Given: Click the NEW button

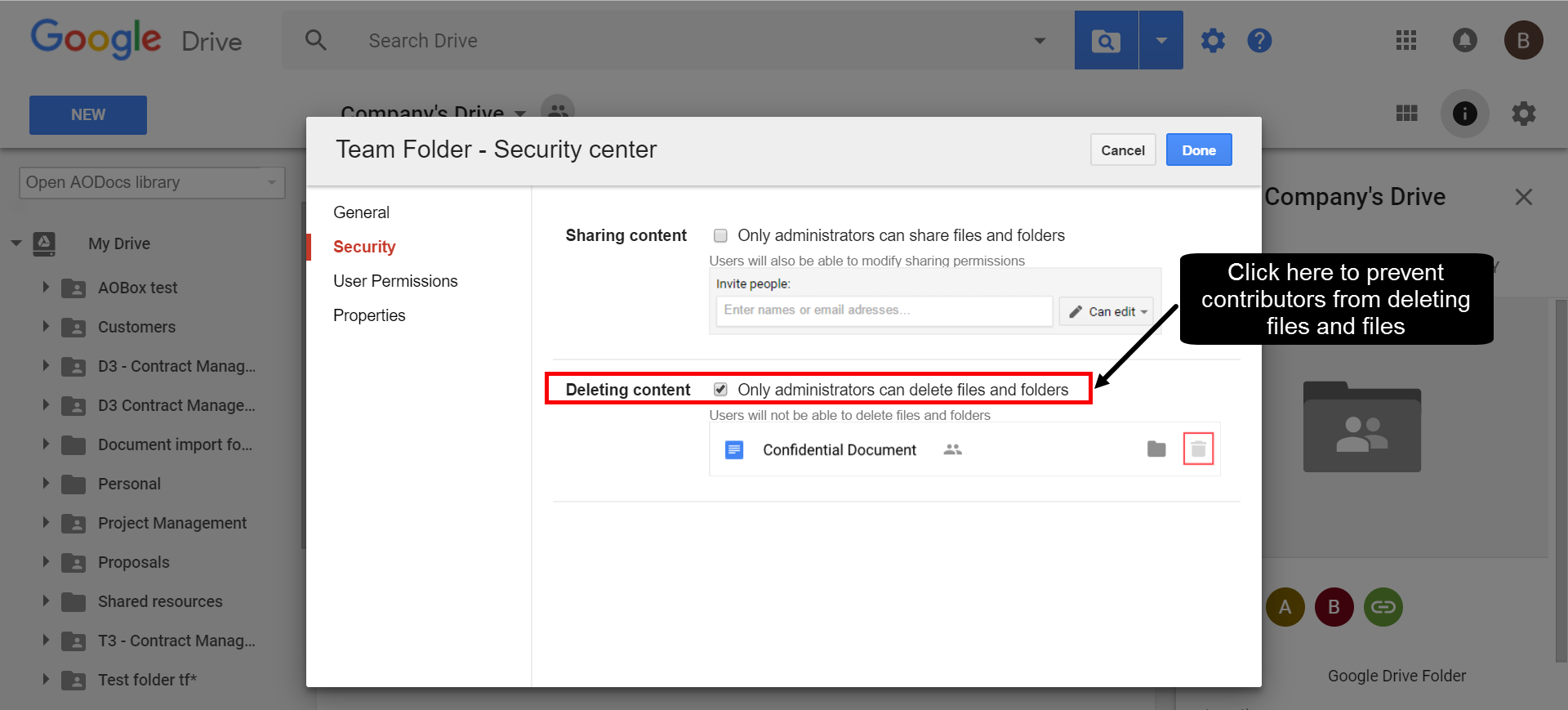Looking at the screenshot, I should tap(88, 115).
